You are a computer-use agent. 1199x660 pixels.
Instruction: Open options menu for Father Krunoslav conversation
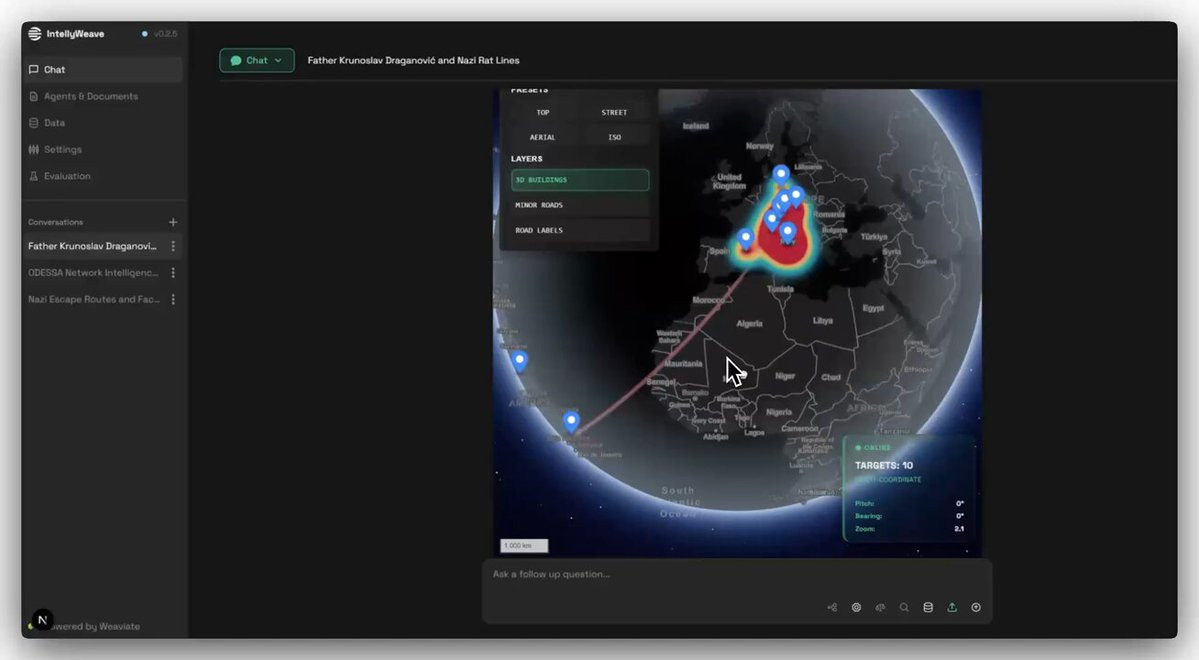pos(173,246)
